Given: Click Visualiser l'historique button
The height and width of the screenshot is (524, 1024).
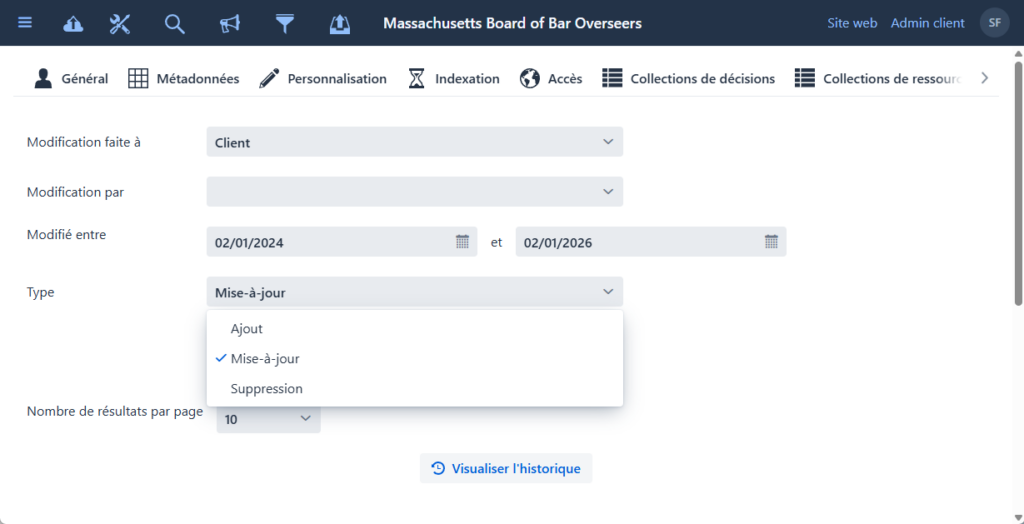Looking at the screenshot, I should point(506,469).
